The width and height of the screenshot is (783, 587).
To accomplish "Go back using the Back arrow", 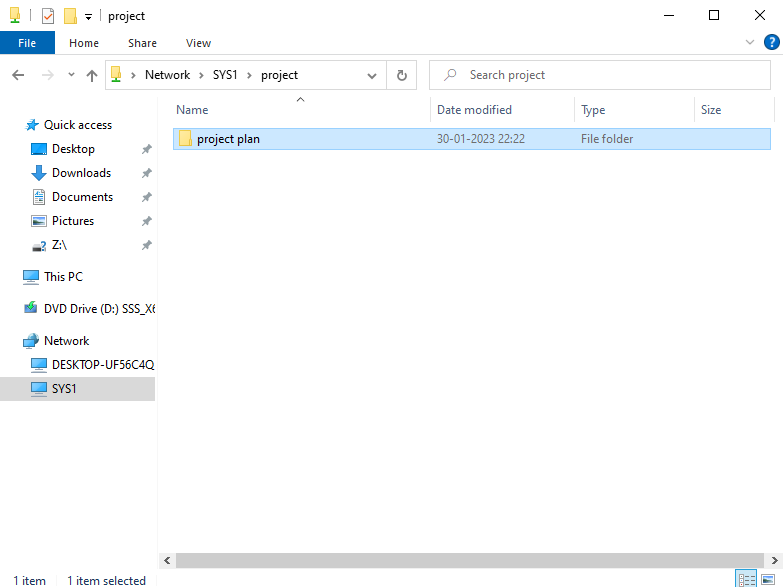I will [x=18, y=75].
